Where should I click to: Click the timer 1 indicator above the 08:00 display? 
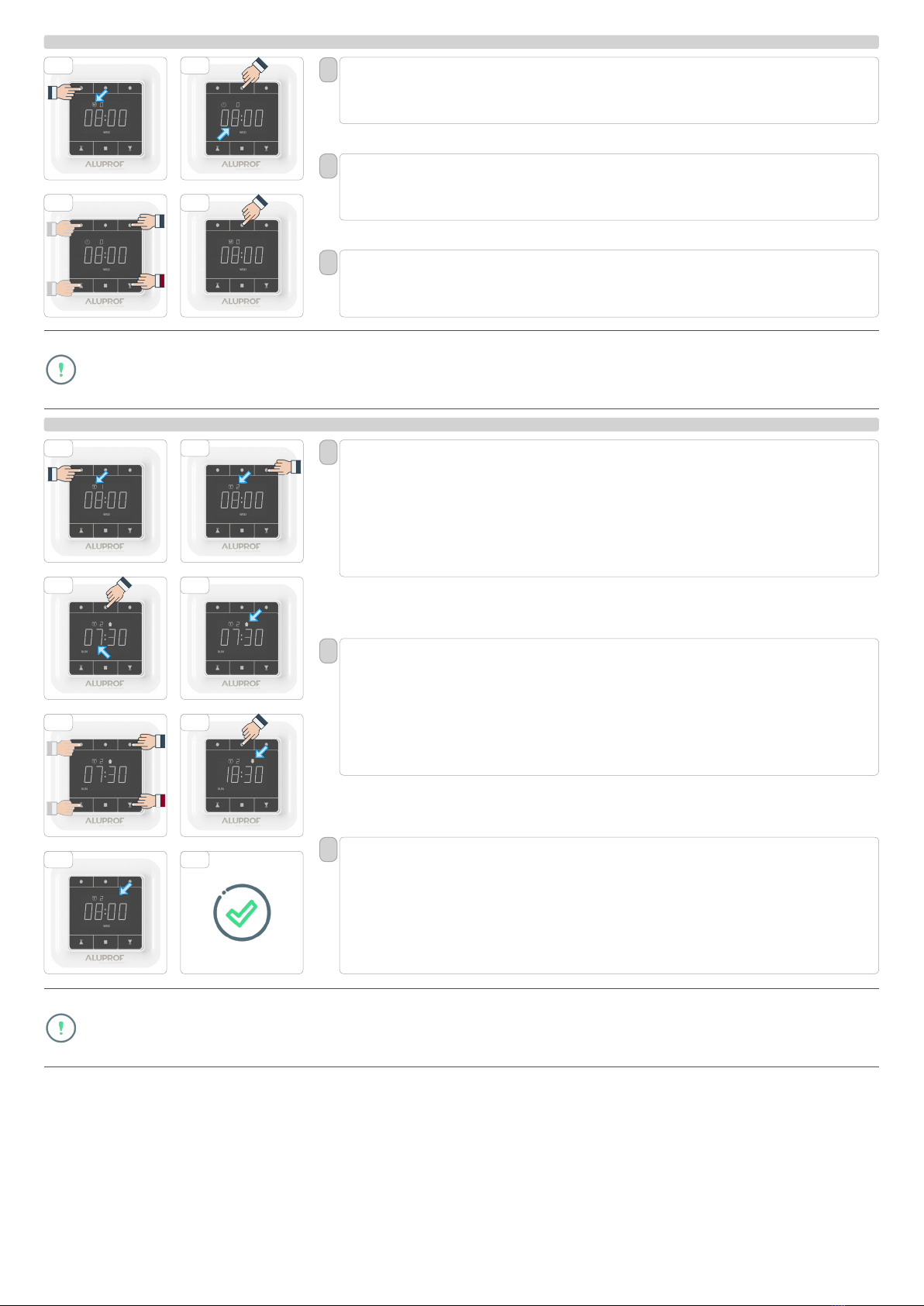[x=98, y=486]
